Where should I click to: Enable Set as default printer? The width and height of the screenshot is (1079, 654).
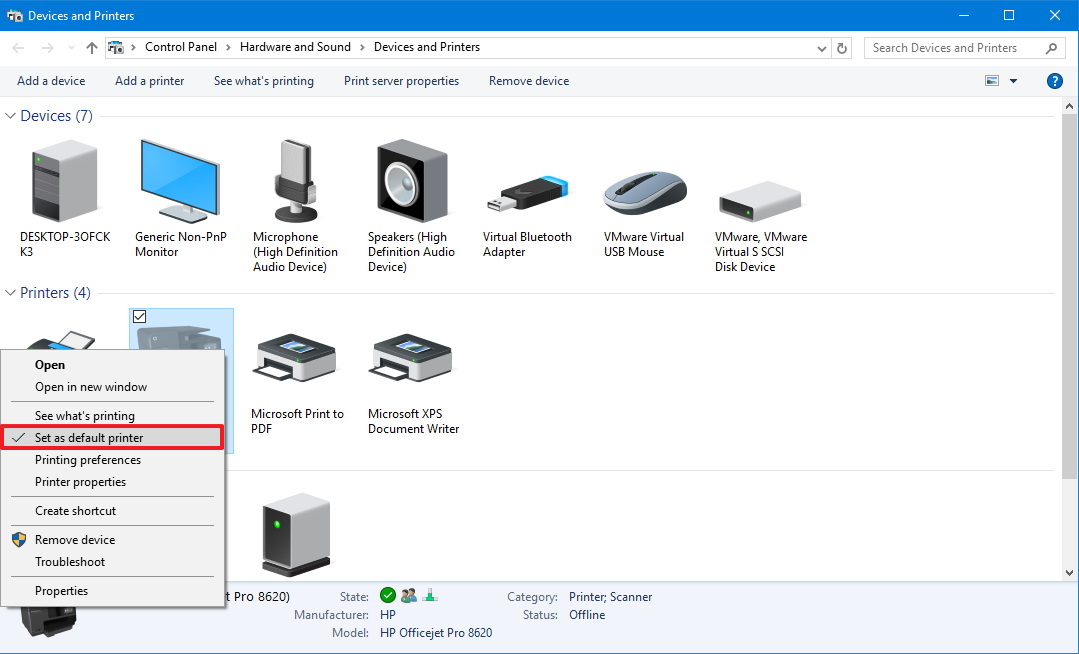[x=88, y=437]
